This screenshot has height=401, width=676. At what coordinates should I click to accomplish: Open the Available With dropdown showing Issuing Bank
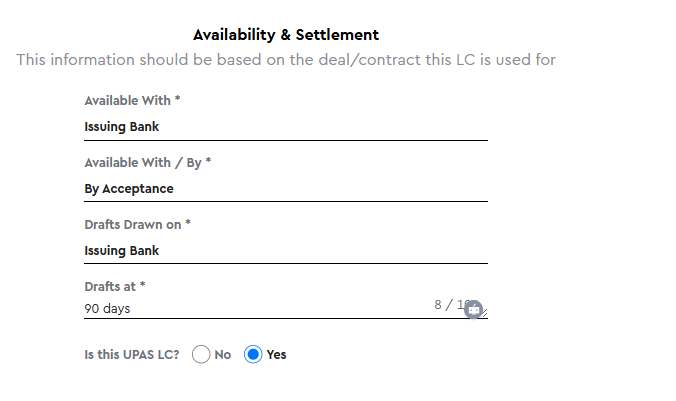286,127
